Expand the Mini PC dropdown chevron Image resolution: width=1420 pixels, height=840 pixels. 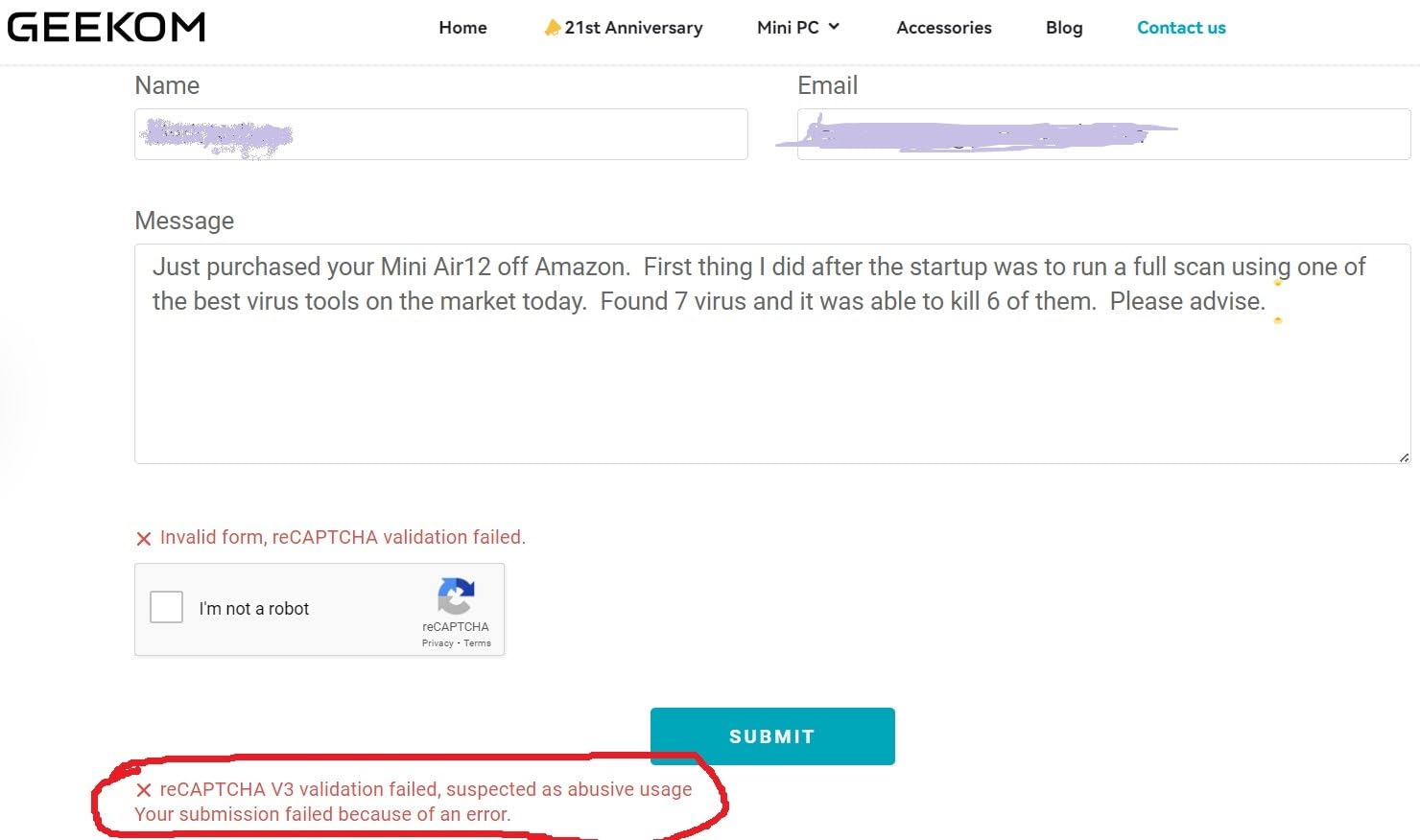point(834,27)
